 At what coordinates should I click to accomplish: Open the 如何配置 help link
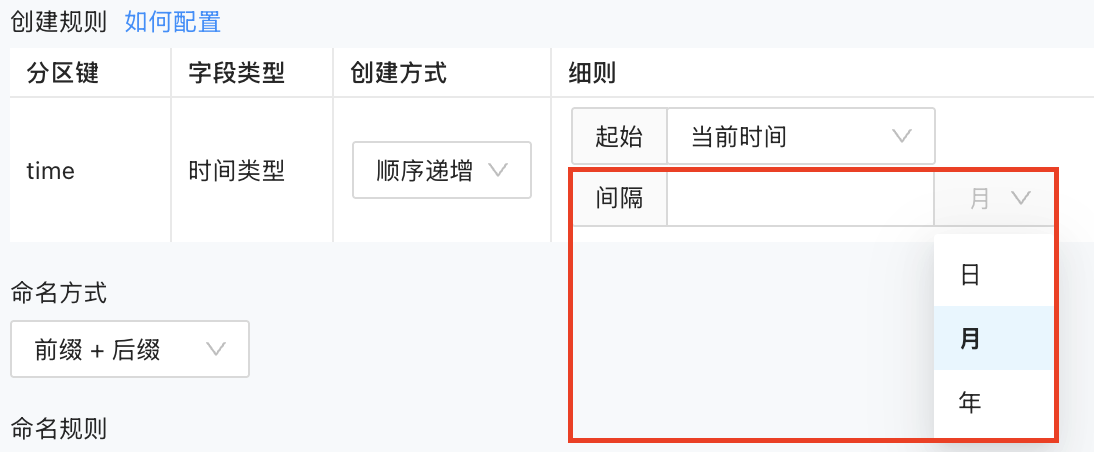pyautogui.click(x=172, y=22)
